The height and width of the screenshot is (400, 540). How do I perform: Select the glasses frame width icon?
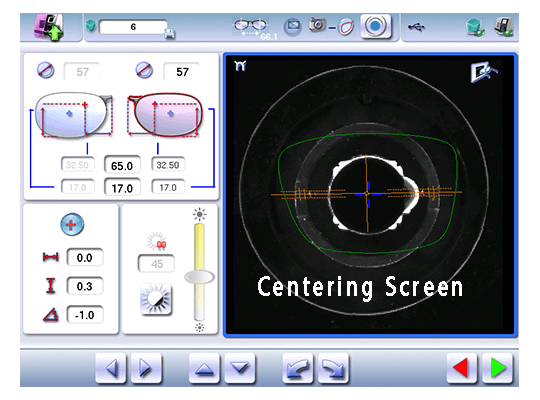pyautogui.click(x=250, y=27)
